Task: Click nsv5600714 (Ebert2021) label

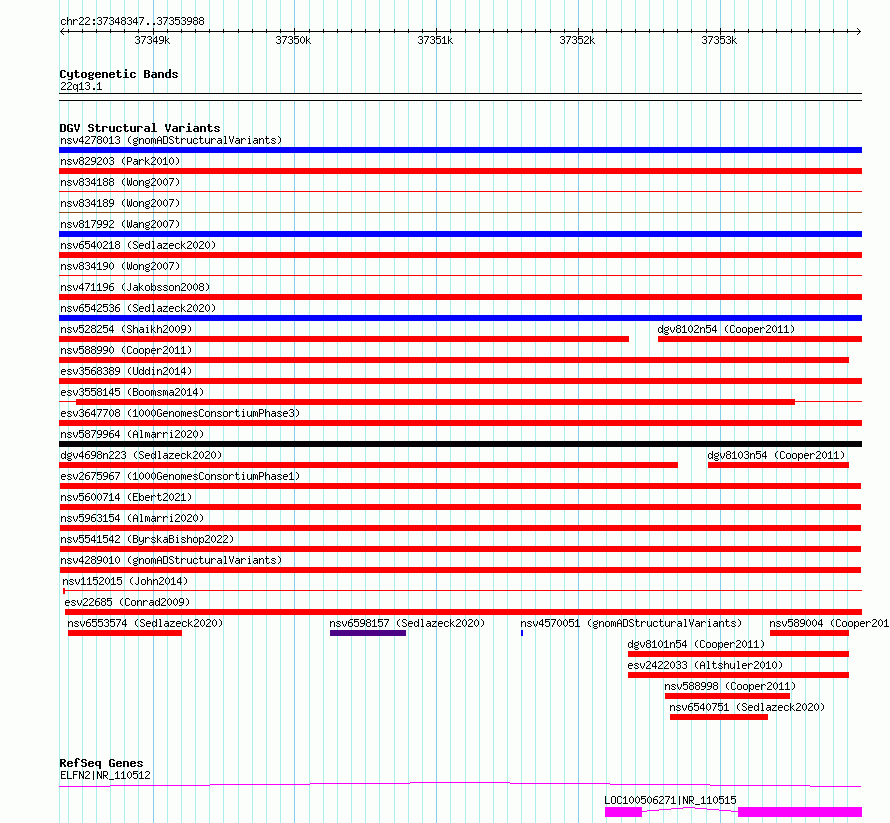Action: pyautogui.click(x=126, y=497)
